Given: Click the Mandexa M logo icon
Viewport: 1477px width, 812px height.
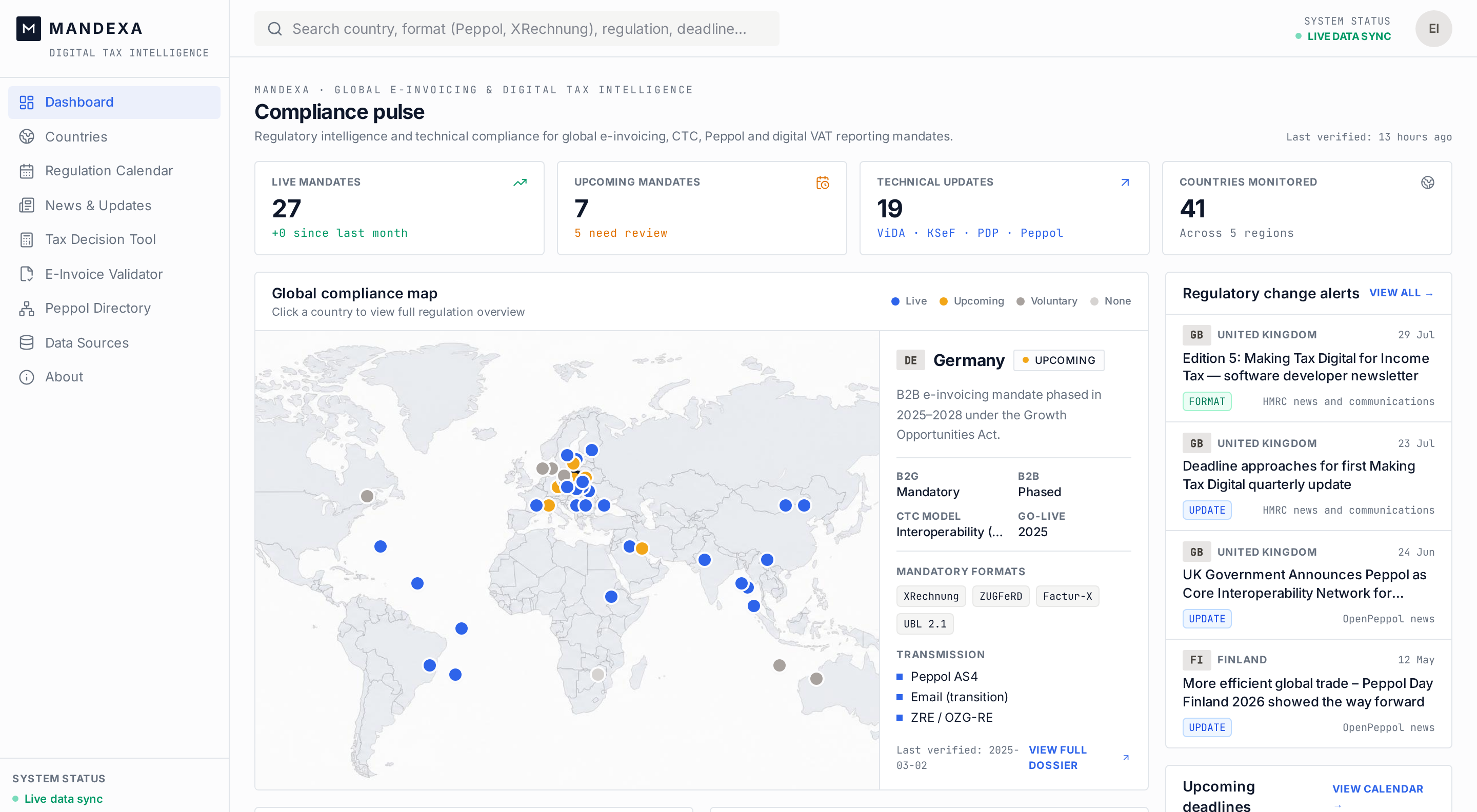Looking at the screenshot, I should 28,28.
